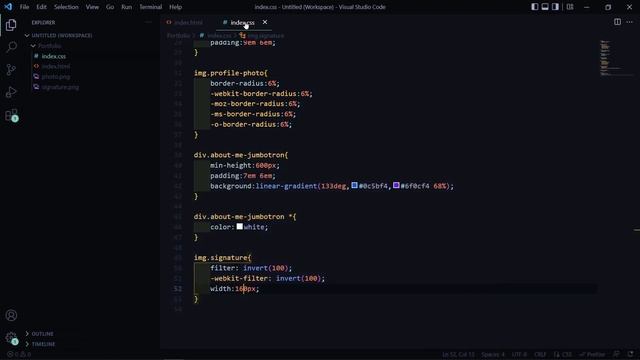Close the index.css tab
Image resolution: width=640 pixels, height=360 pixels.
coord(265,22)
